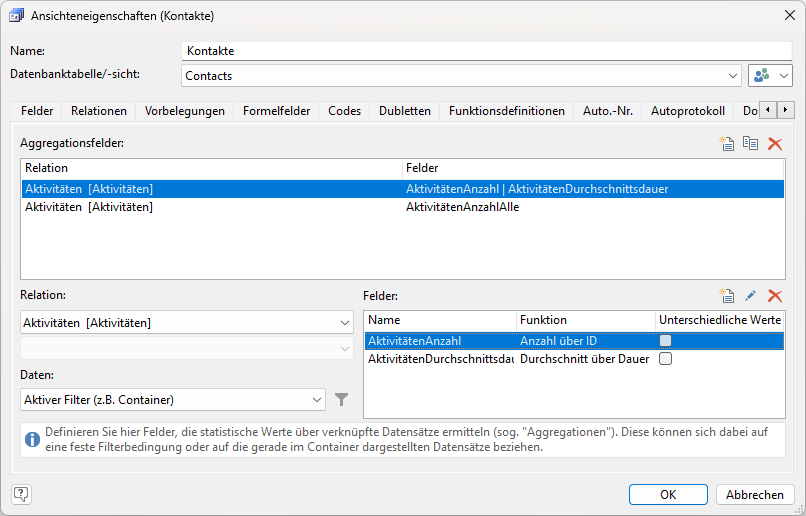Toggle Unterschiedliche Werte for AktivitätenAnzahl
This screenshot has width=806, height=516.
[665, 341]
